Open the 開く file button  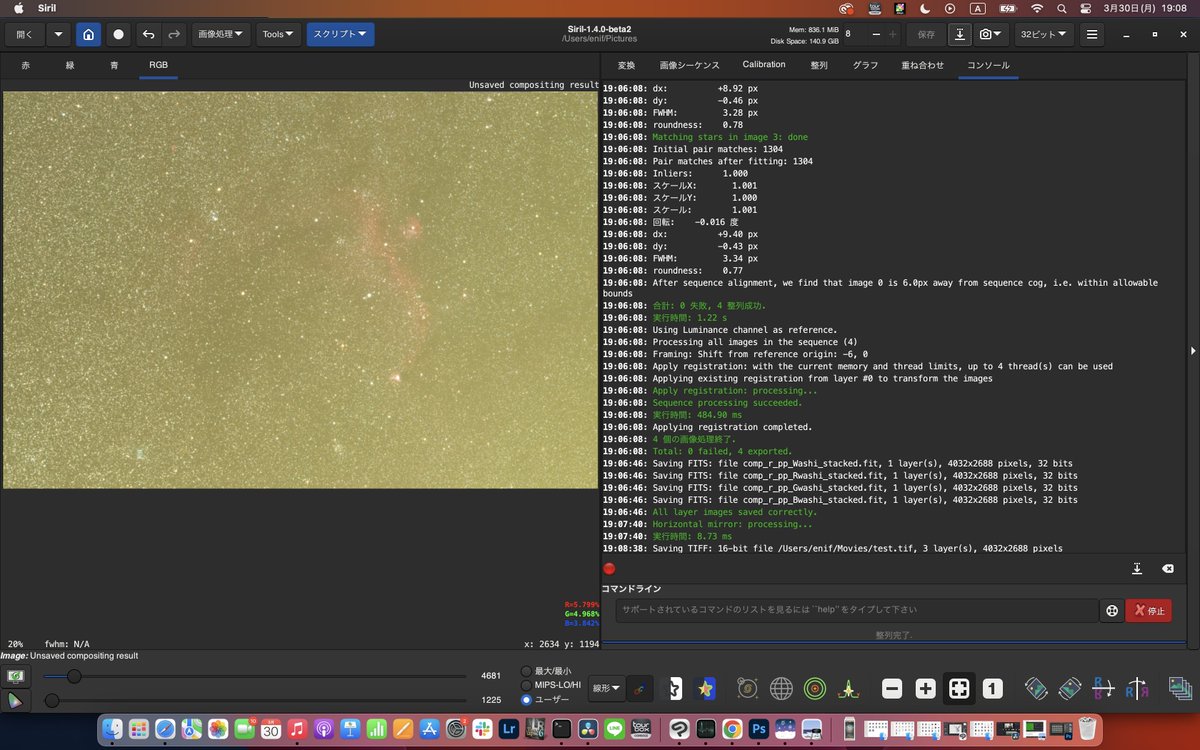coord(24,34)
